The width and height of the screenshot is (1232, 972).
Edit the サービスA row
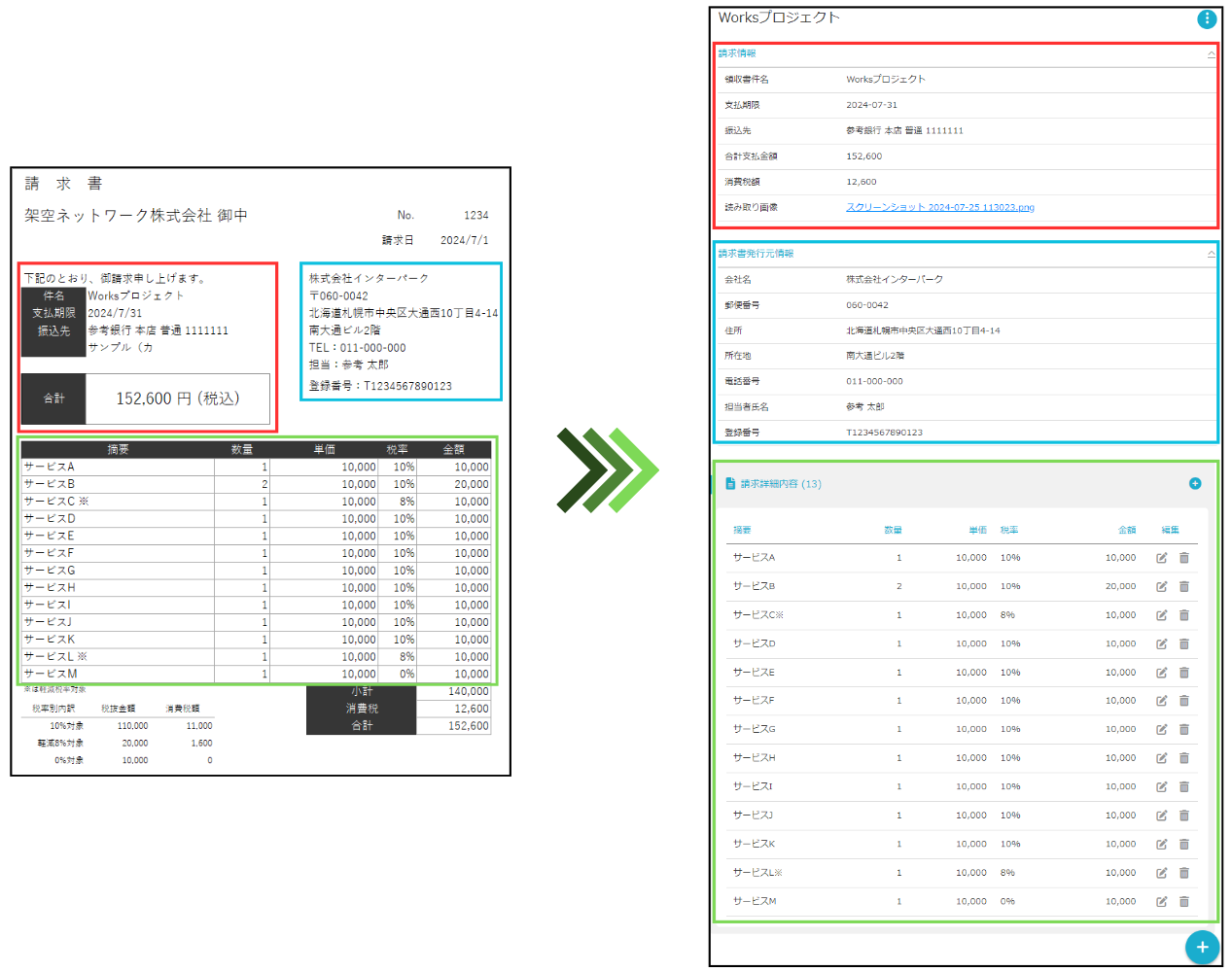click(x=1161, y=558)
